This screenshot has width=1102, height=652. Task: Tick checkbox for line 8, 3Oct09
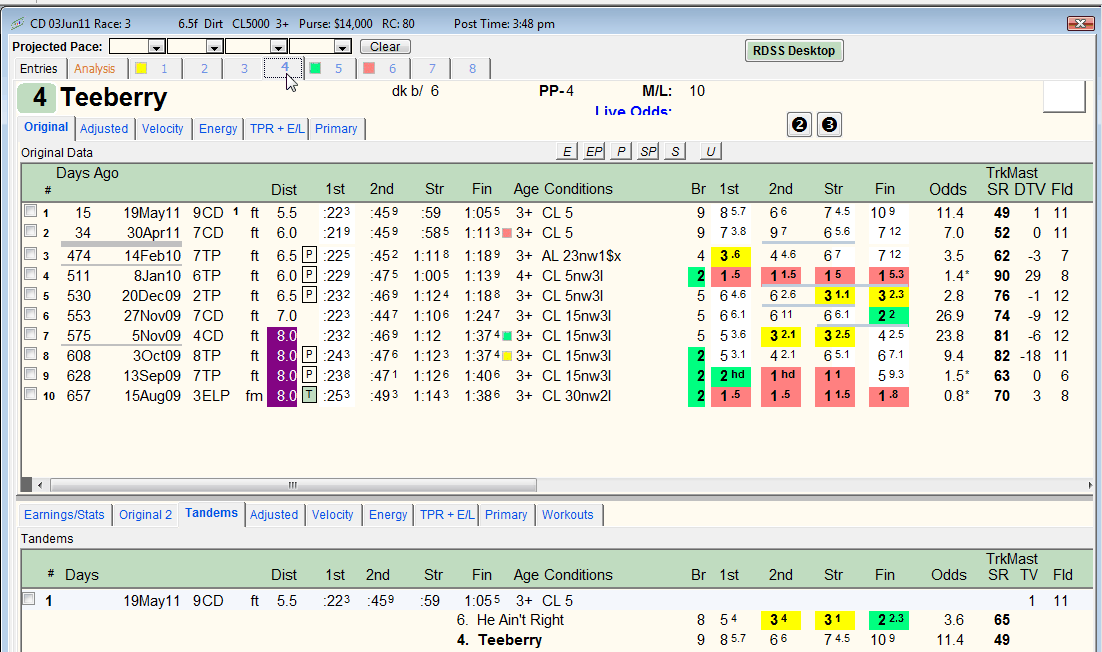click(x=30, y=353)
